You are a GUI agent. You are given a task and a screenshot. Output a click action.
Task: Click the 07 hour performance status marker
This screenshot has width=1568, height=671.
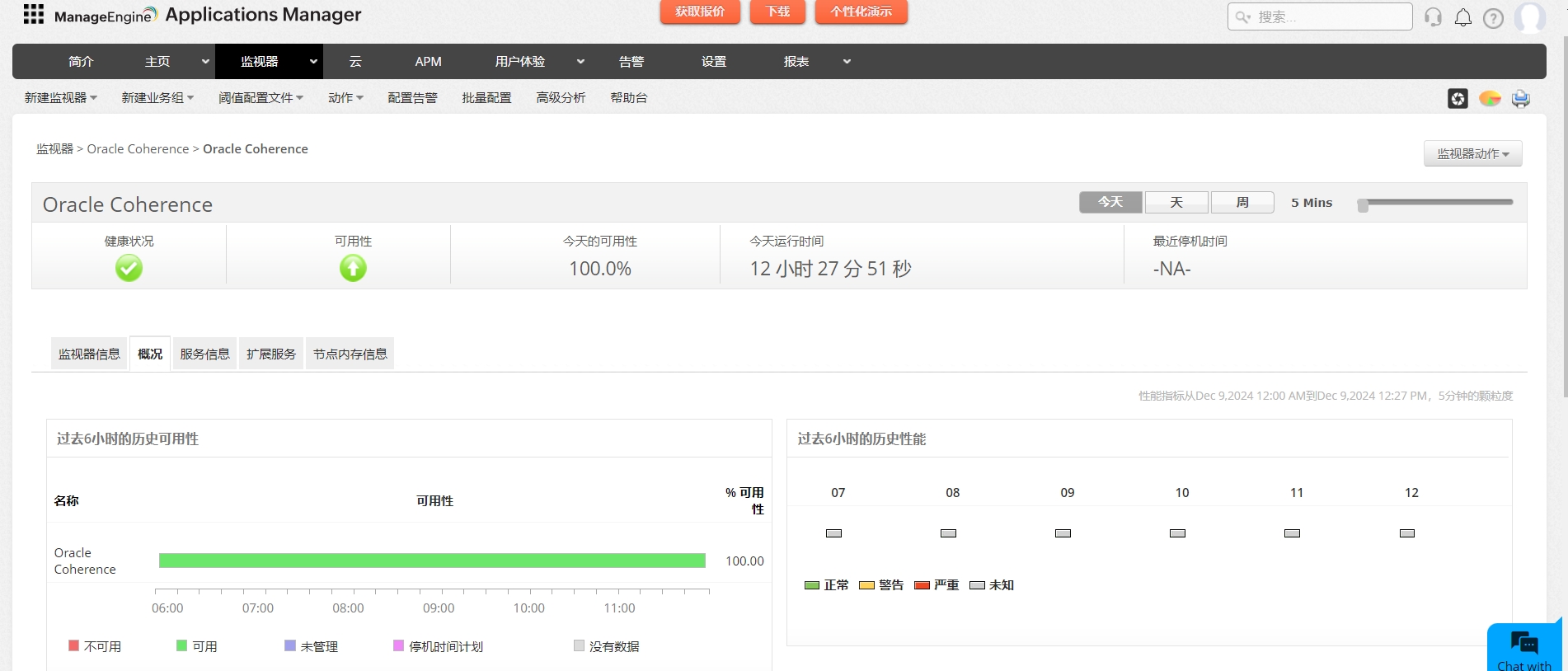point(833,533)
